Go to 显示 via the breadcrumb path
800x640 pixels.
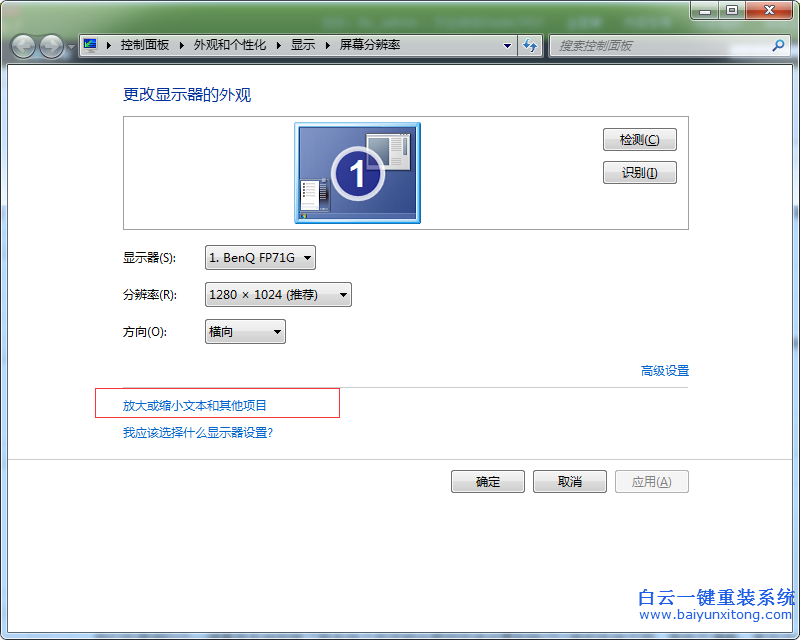click(302, 45)
